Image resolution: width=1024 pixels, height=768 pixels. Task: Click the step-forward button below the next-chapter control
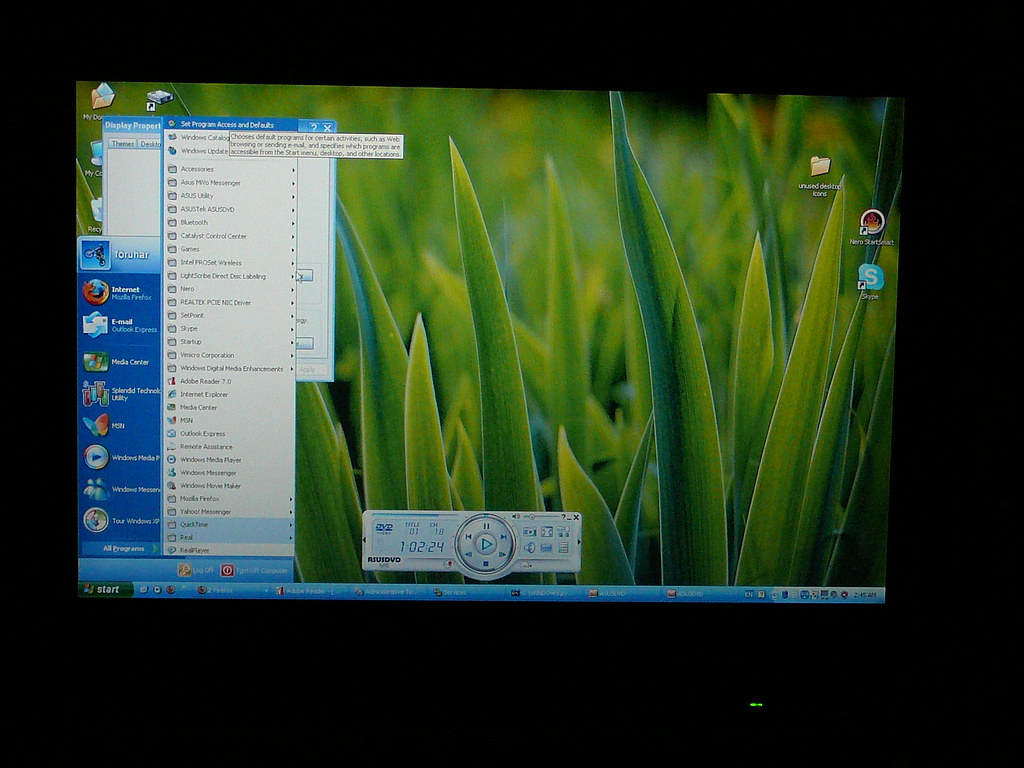pos(502,554)
